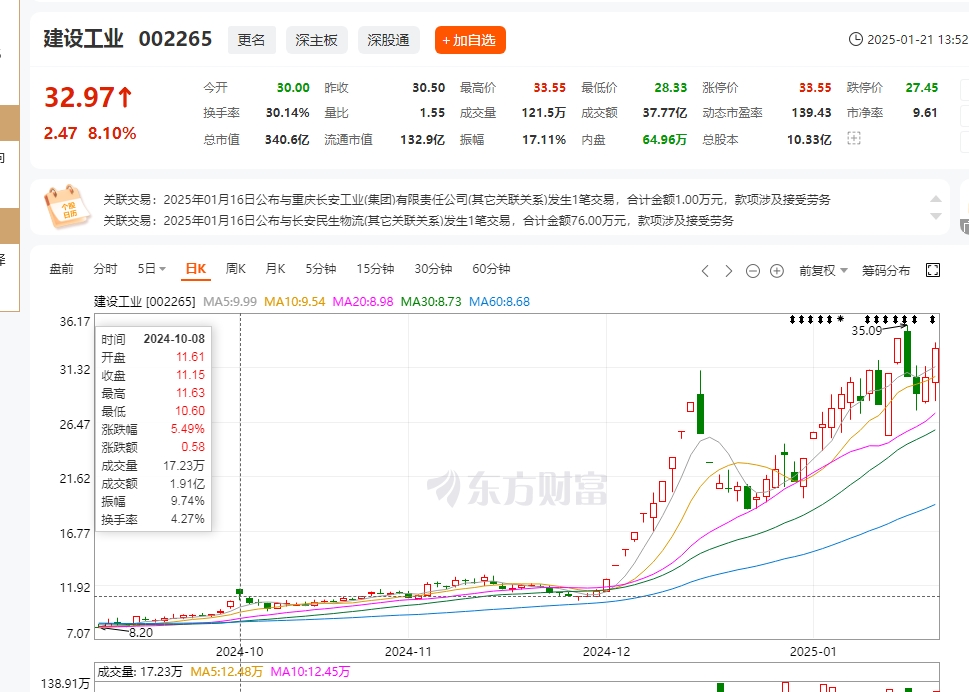Screen dimensions: 969x692
Task: Zoom out chart with minus icon
Action: coord(753,271)
